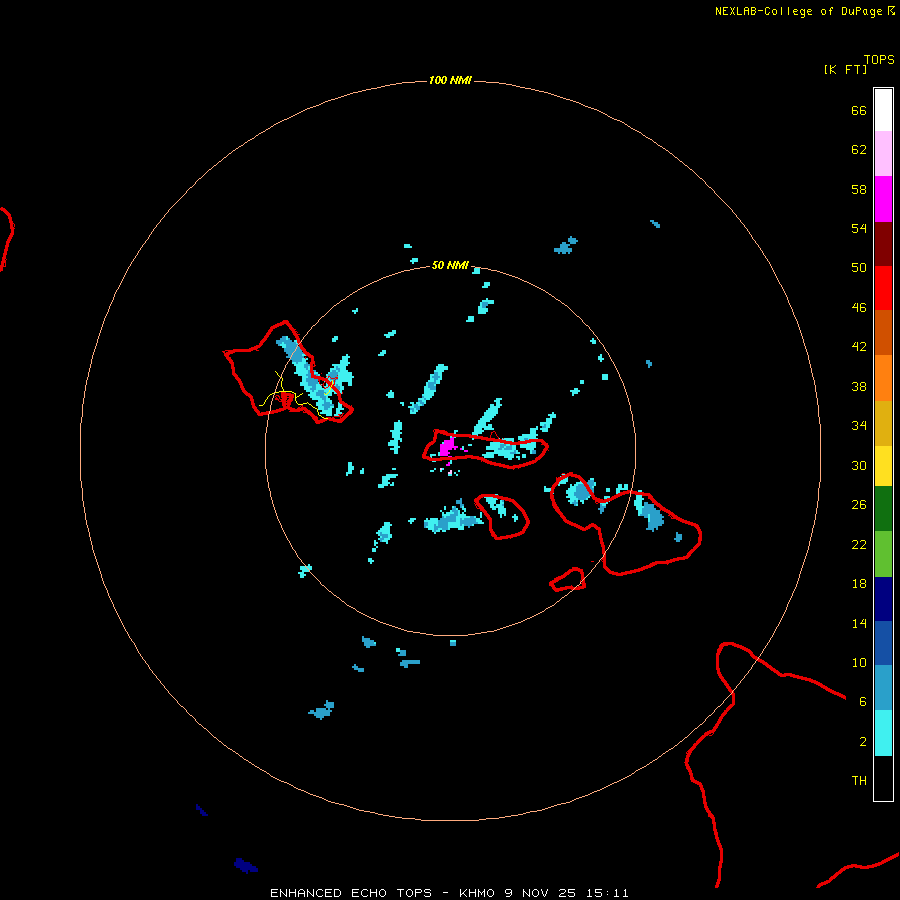Click the legend value 58

[859, 189]
